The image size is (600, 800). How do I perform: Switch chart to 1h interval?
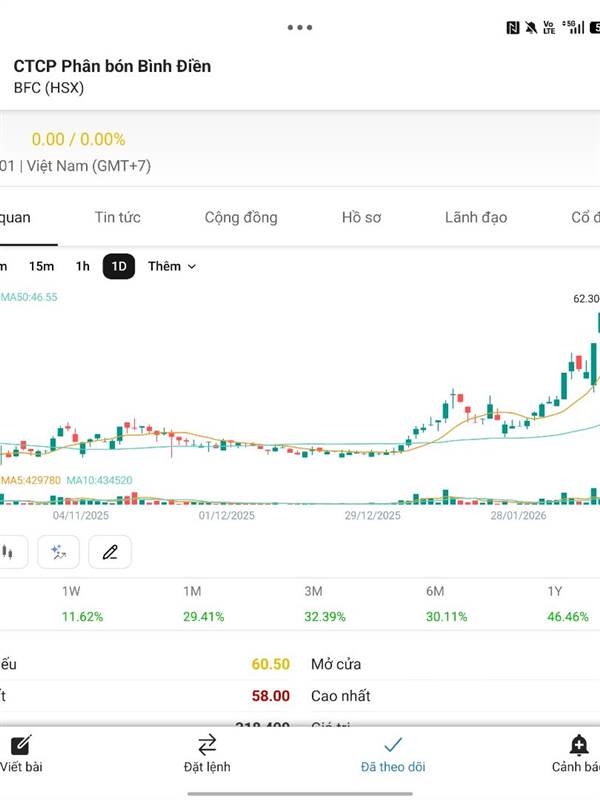82,266
